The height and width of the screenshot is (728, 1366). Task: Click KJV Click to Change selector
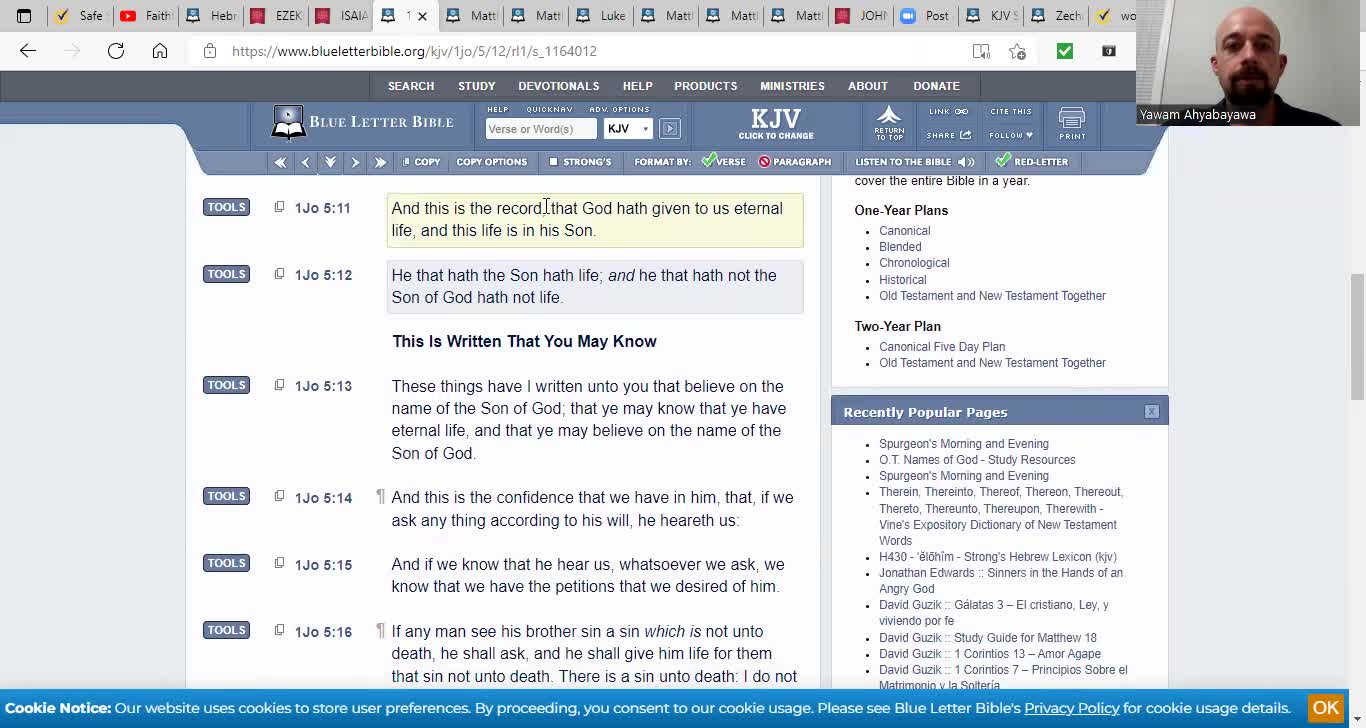(776, 123)
